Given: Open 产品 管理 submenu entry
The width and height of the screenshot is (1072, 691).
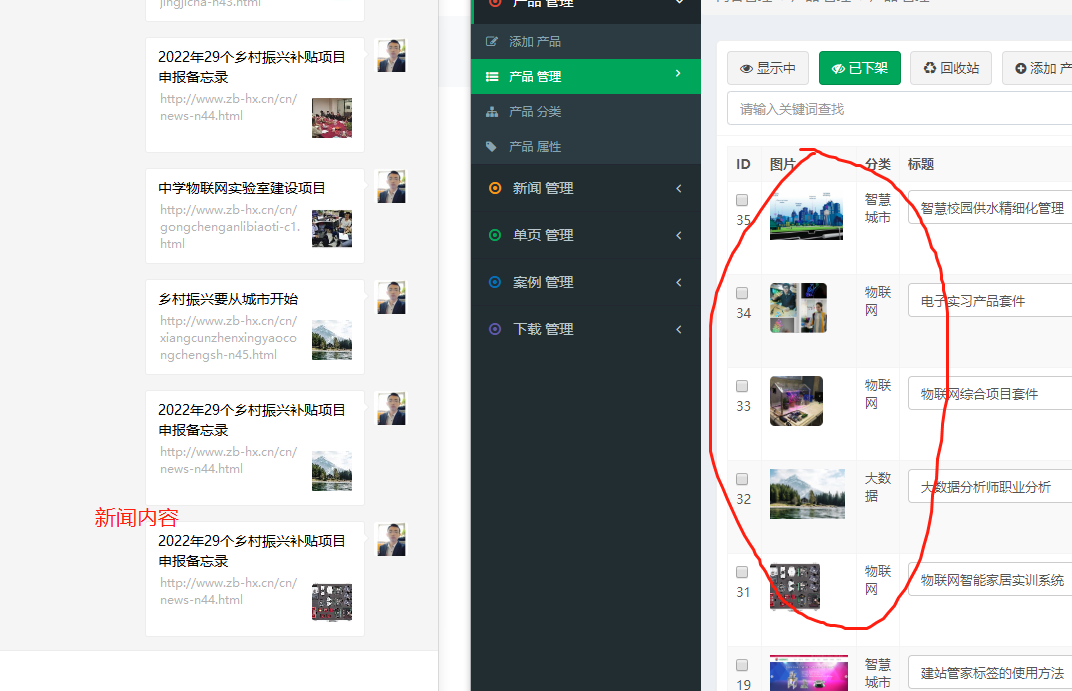Looking at the screenshot, I should (x=586, y=77).
